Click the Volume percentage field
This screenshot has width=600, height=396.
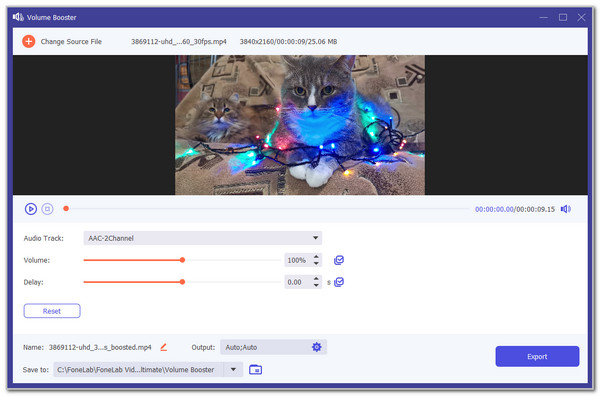298,260
